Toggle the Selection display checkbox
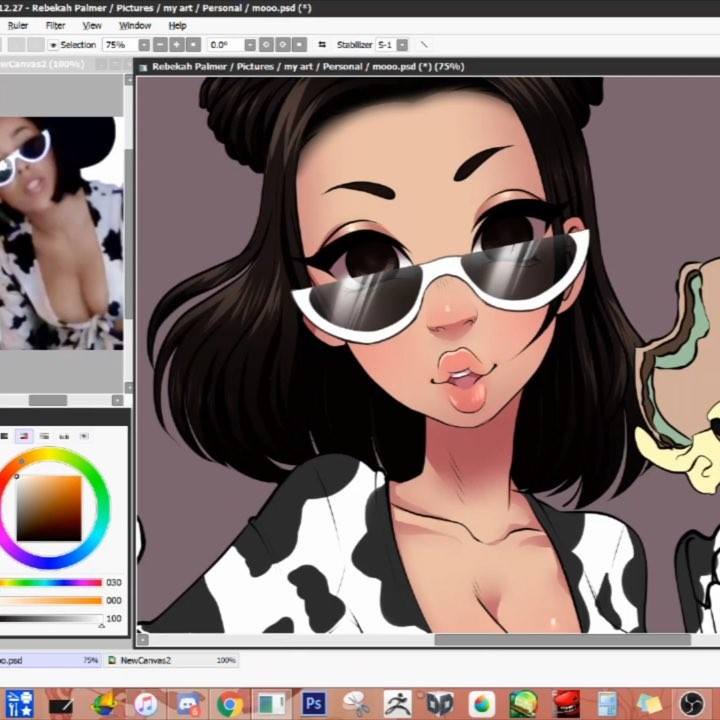This screenshot has height=720, width=720. coord(53,45)
